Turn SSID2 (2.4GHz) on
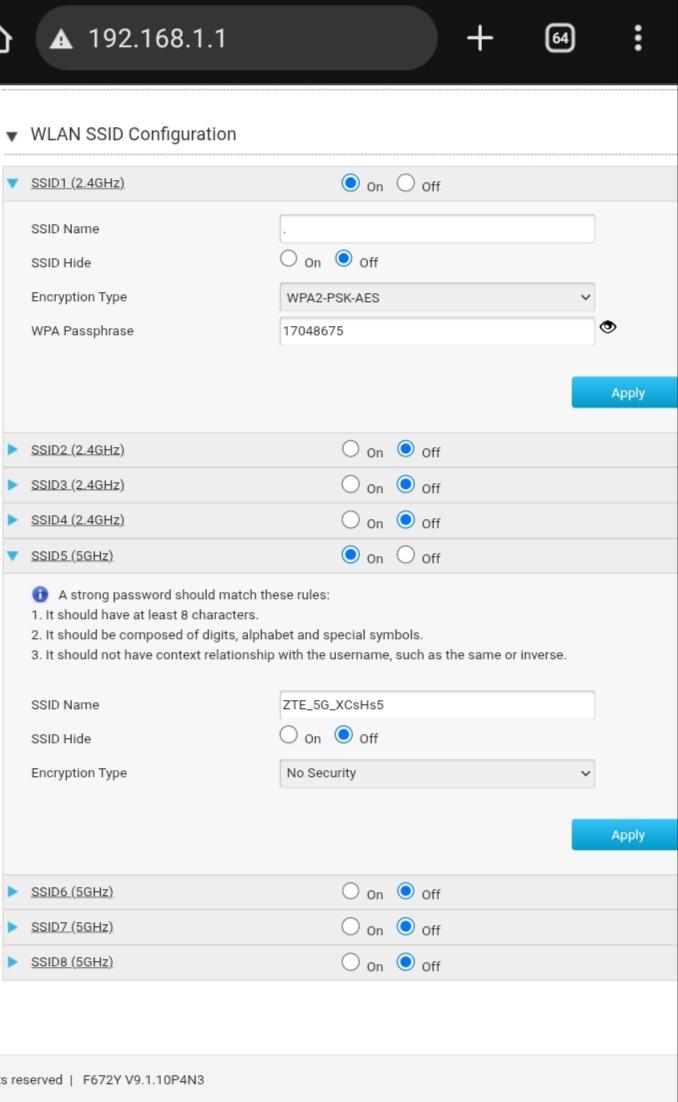The width and height of the screenshot is (678, 1102). [x=350, y=449]
